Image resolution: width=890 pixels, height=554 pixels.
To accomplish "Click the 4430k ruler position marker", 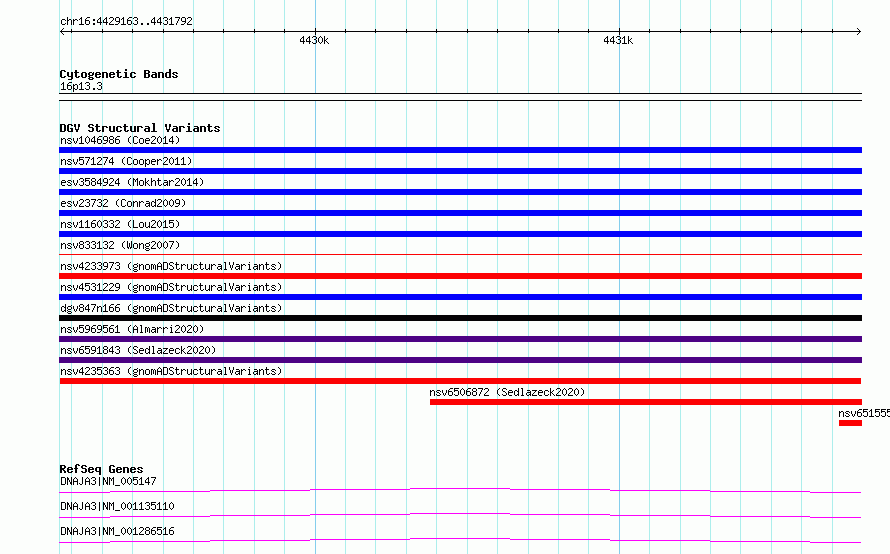I will [x=314, y=40].
